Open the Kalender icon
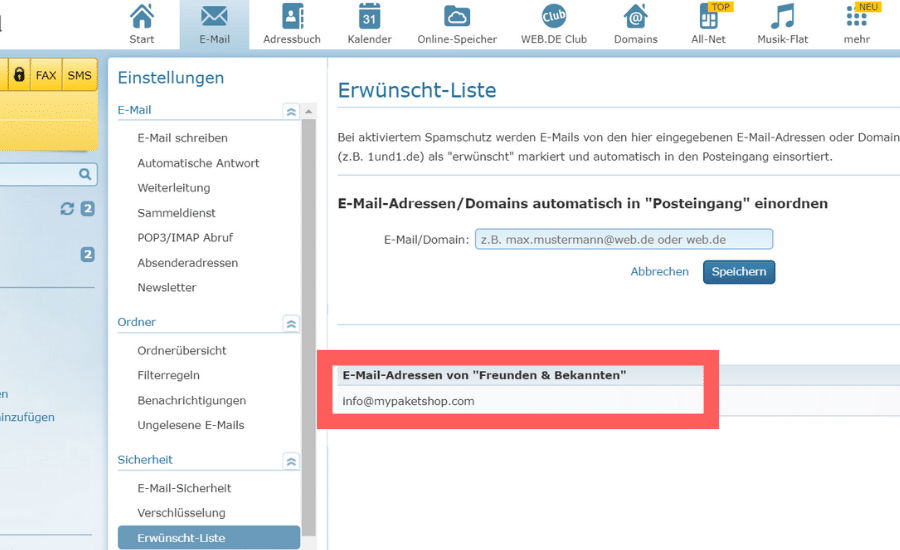 369,17
